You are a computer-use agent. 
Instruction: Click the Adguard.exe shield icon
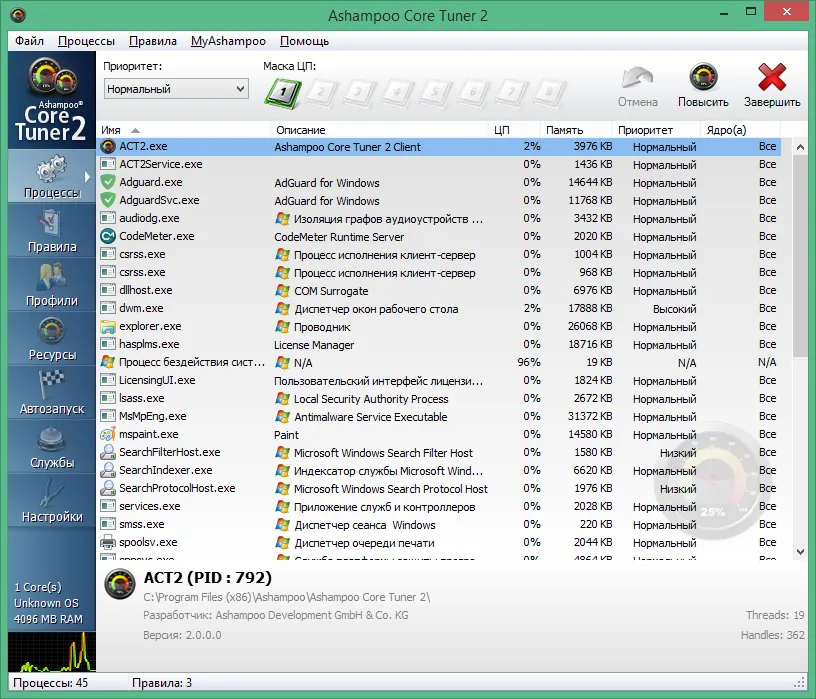(x=108, y=182)
